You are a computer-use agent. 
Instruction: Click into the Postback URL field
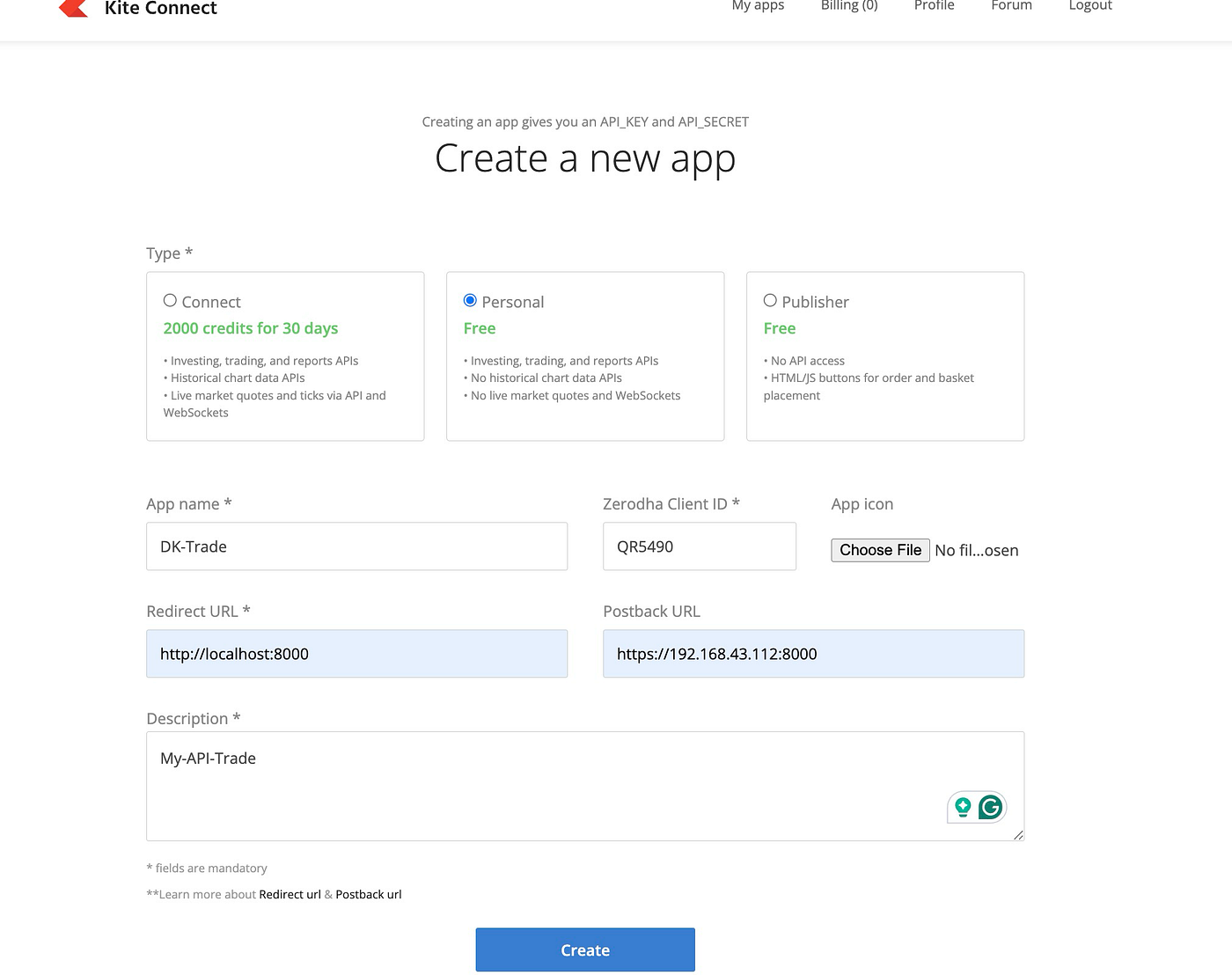click(813, 654)
